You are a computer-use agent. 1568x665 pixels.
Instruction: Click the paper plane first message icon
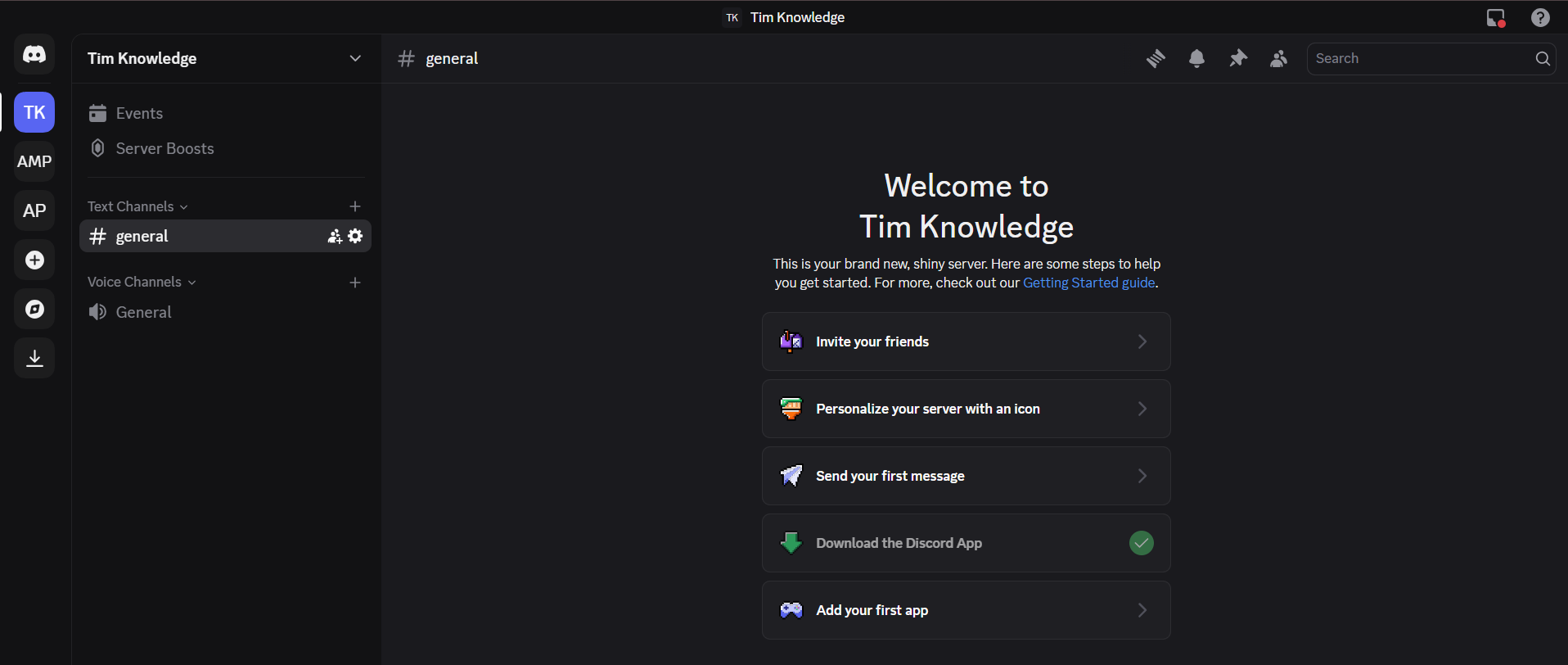791,476
